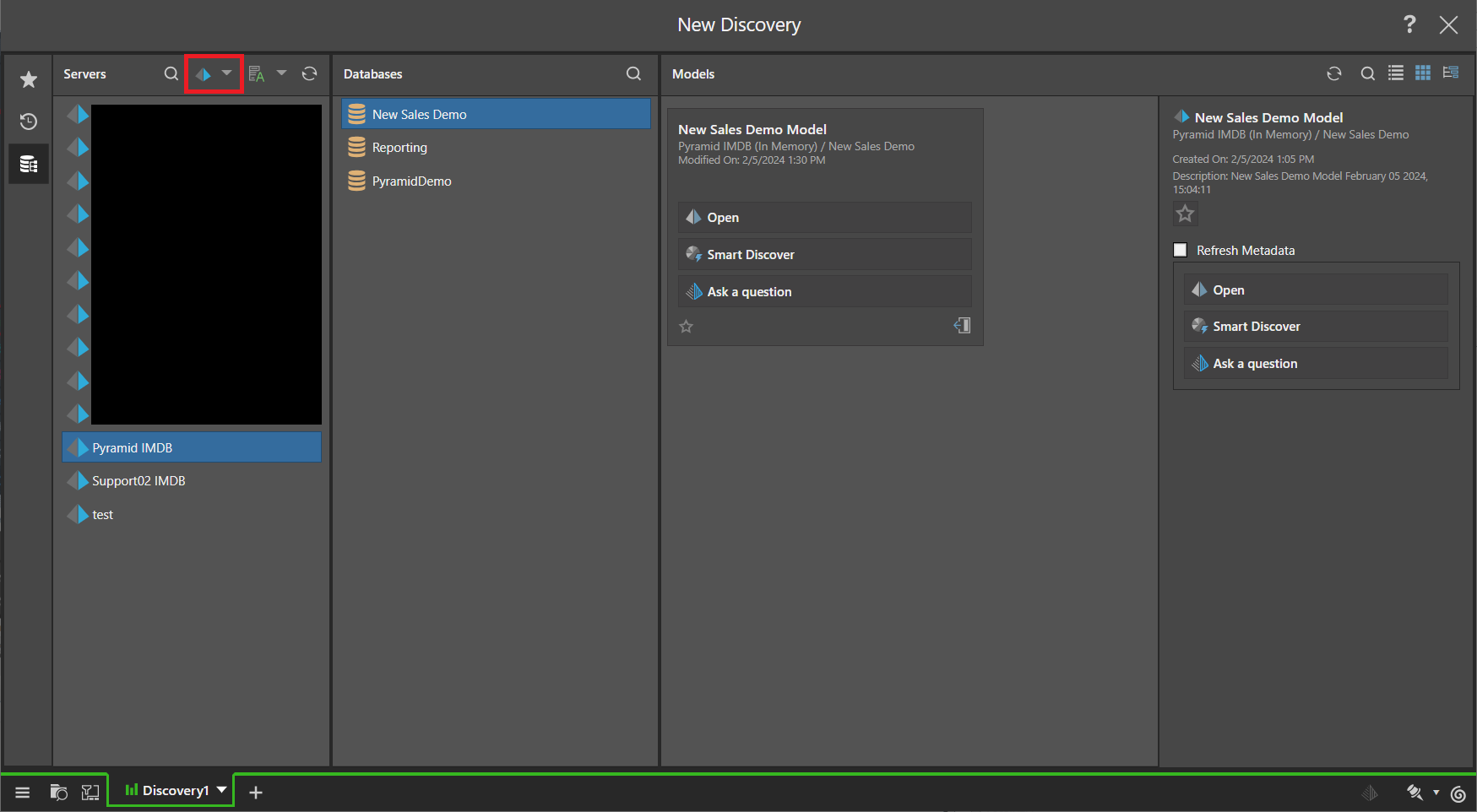
Task: Click the magic wand tools icon in status bar
Action: 1415,792
